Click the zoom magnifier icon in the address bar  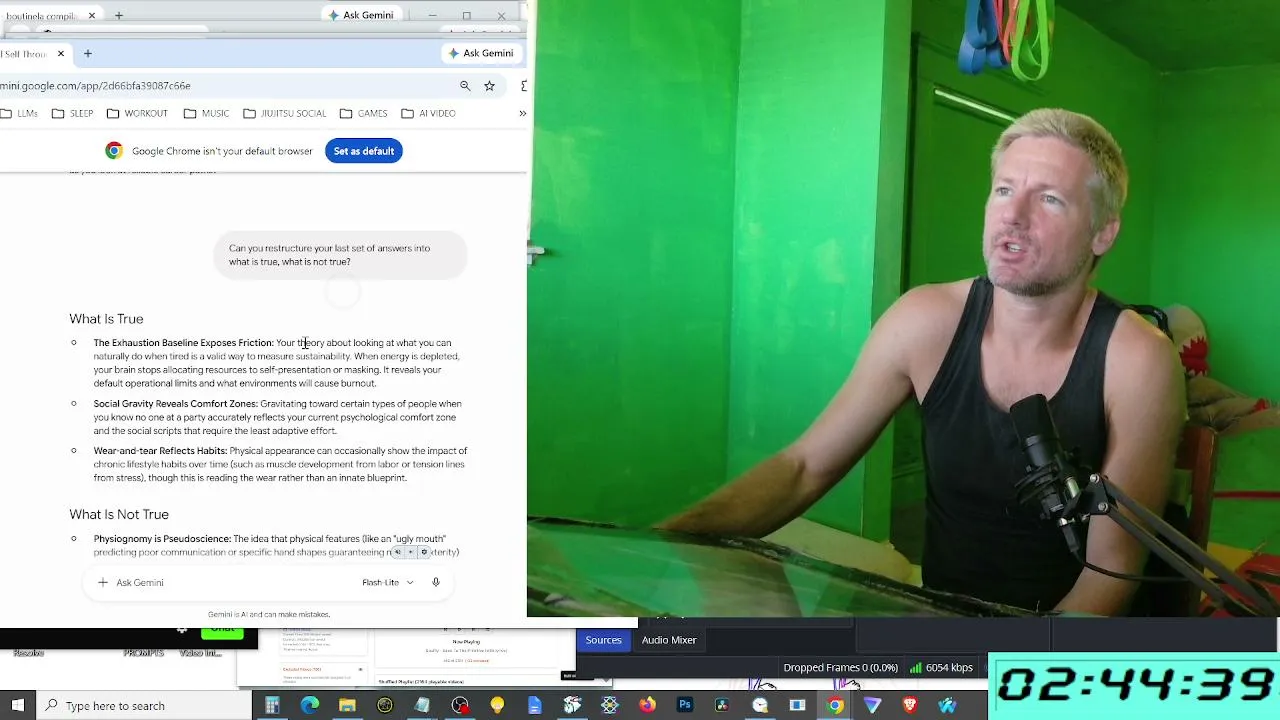point(465,86)
